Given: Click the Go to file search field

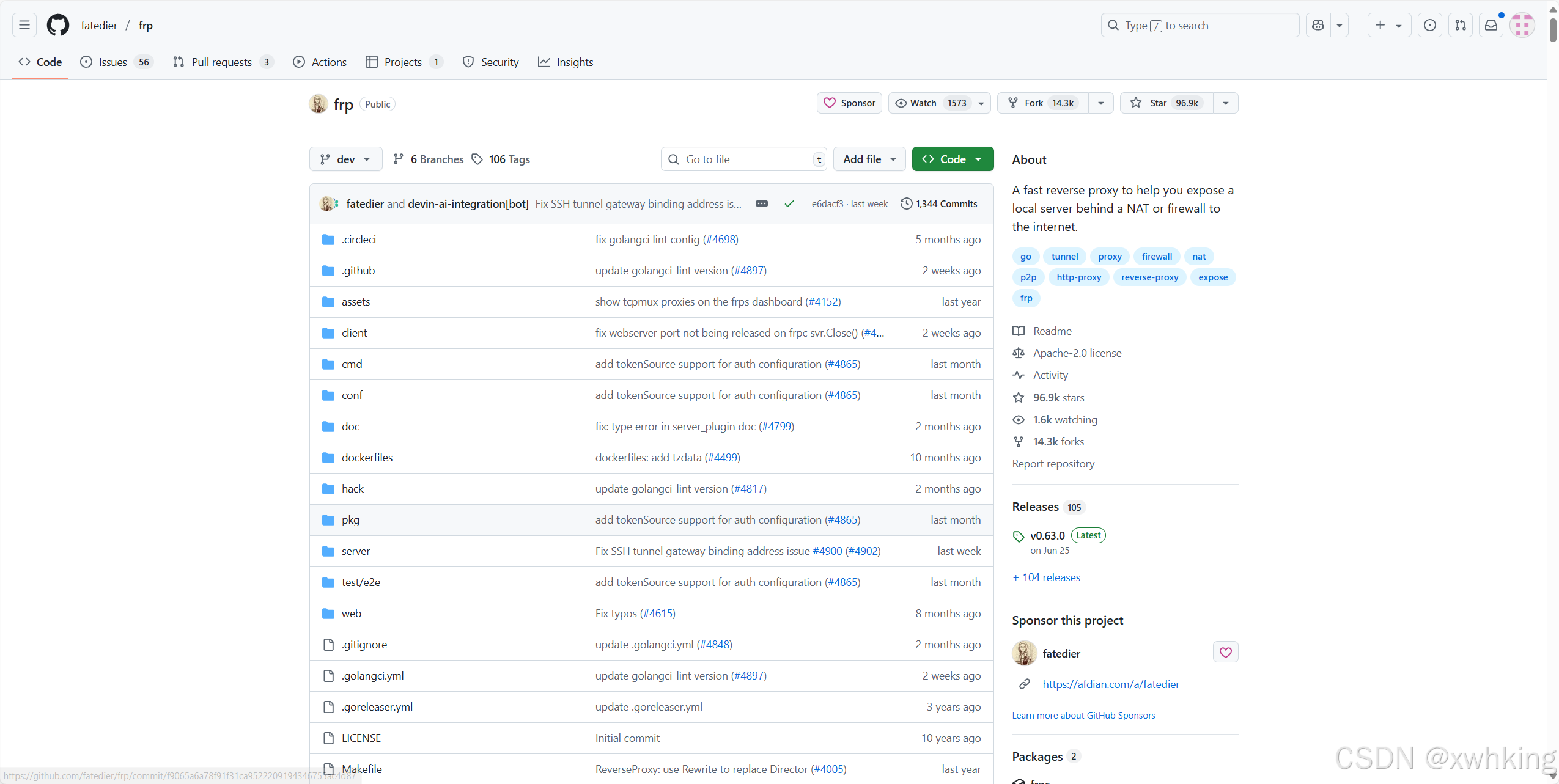Looking at the screenshot, I should point(743,159).
